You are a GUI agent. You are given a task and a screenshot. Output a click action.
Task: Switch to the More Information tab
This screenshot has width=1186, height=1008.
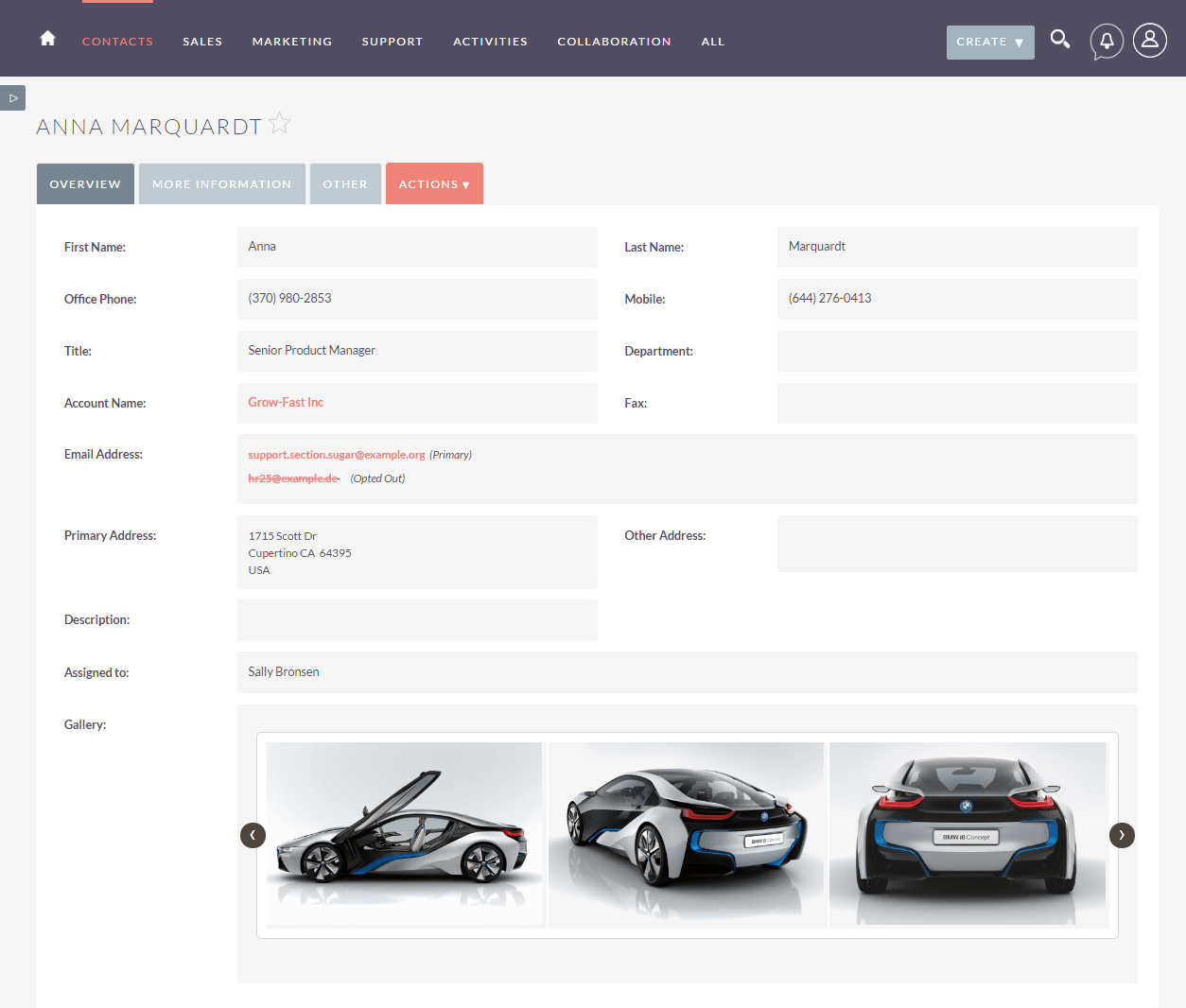pyautogui.click(x=222, y=183)
